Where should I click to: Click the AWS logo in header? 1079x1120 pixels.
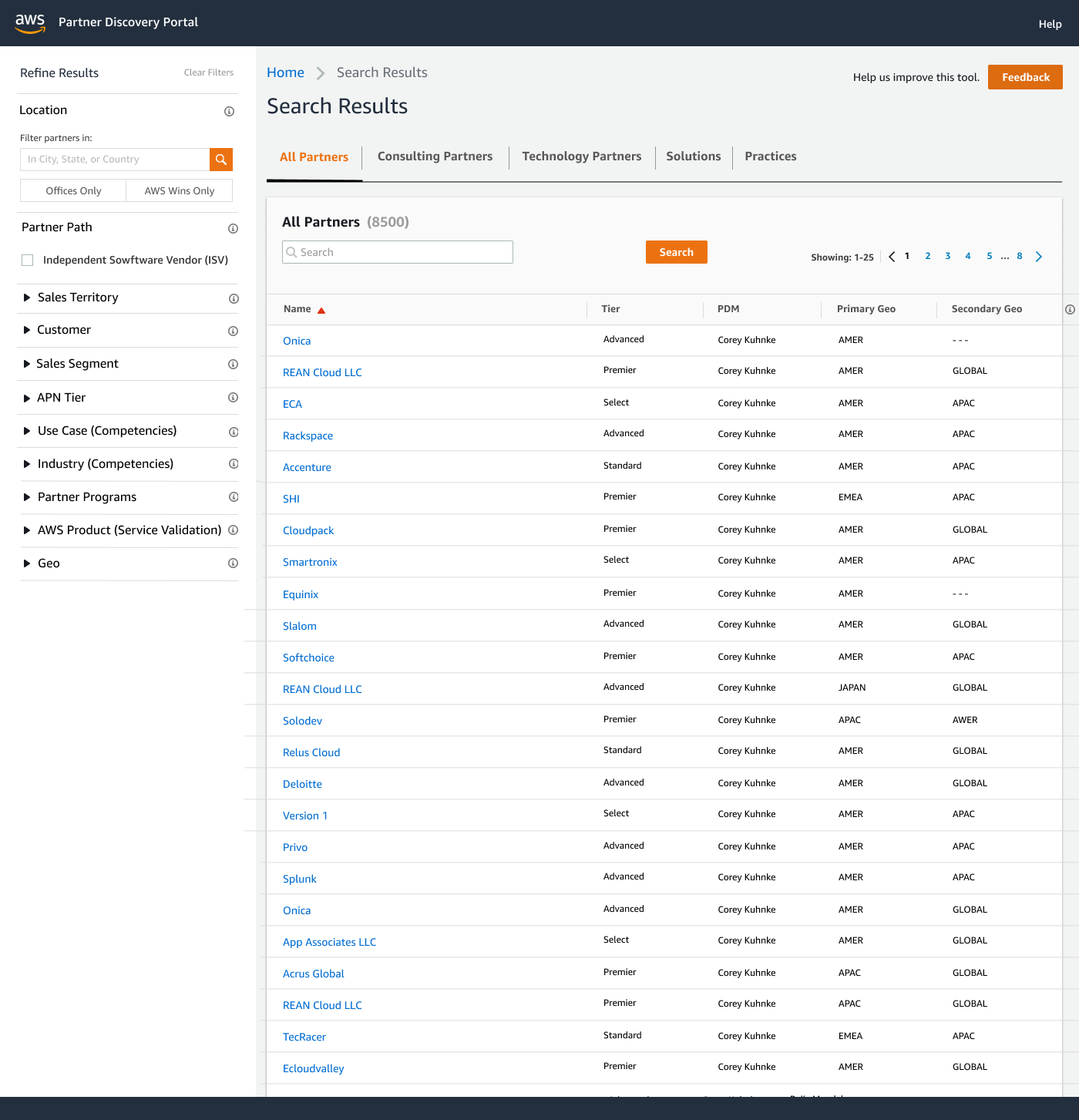coord(30,23)
